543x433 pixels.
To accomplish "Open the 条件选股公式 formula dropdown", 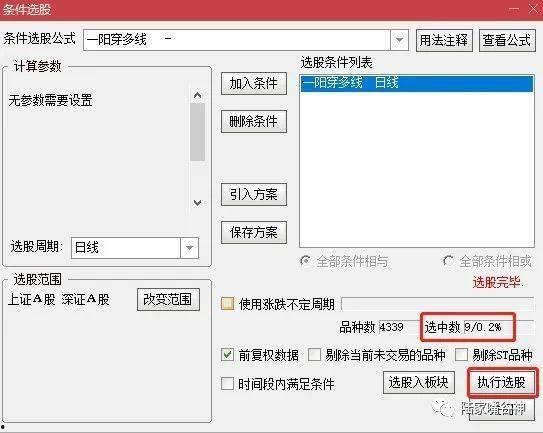I will click(399, 40).
